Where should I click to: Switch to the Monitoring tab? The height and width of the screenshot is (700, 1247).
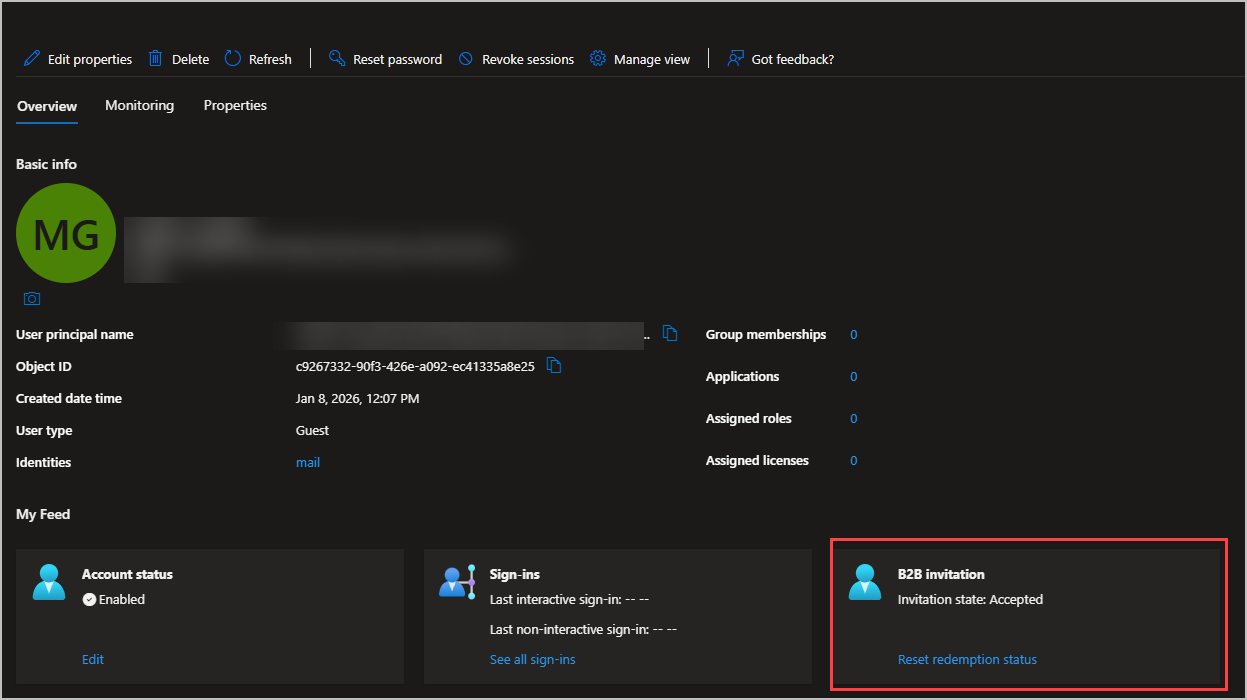(139, 105)
